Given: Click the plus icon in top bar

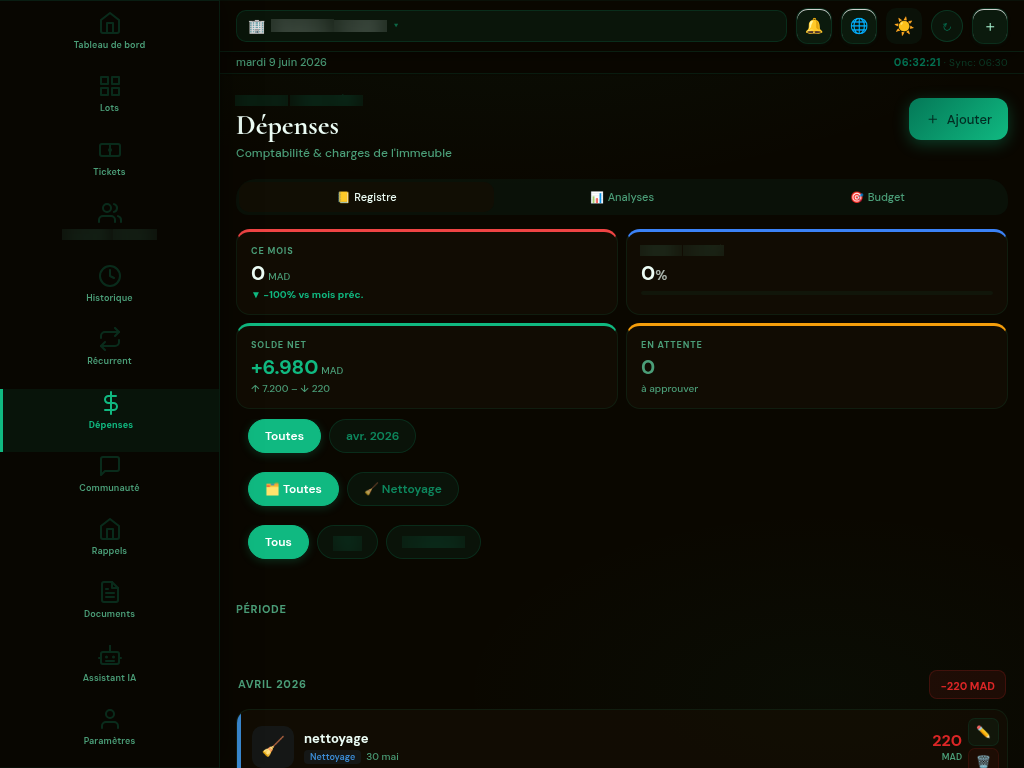Looking at the screenshot, I should [990, 26].
